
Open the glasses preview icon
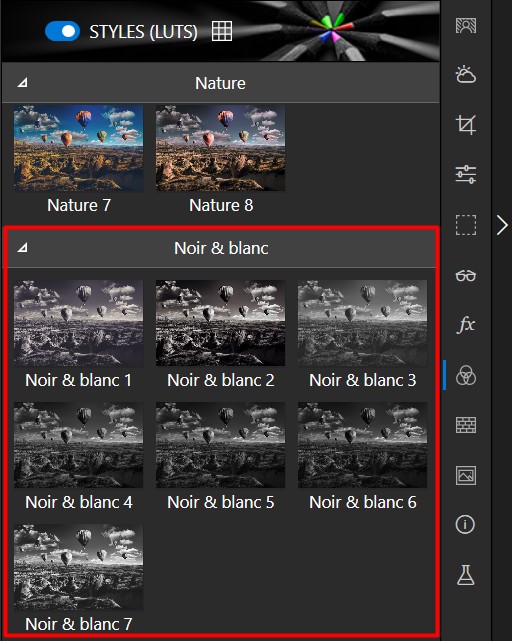pos(466,276)
